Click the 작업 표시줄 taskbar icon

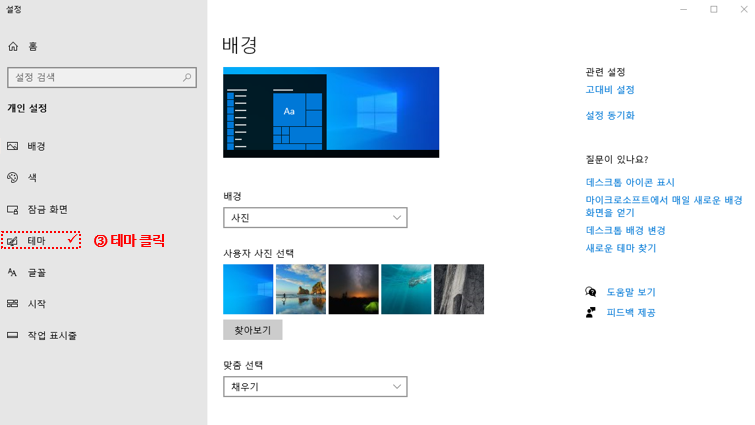point(13,335)
